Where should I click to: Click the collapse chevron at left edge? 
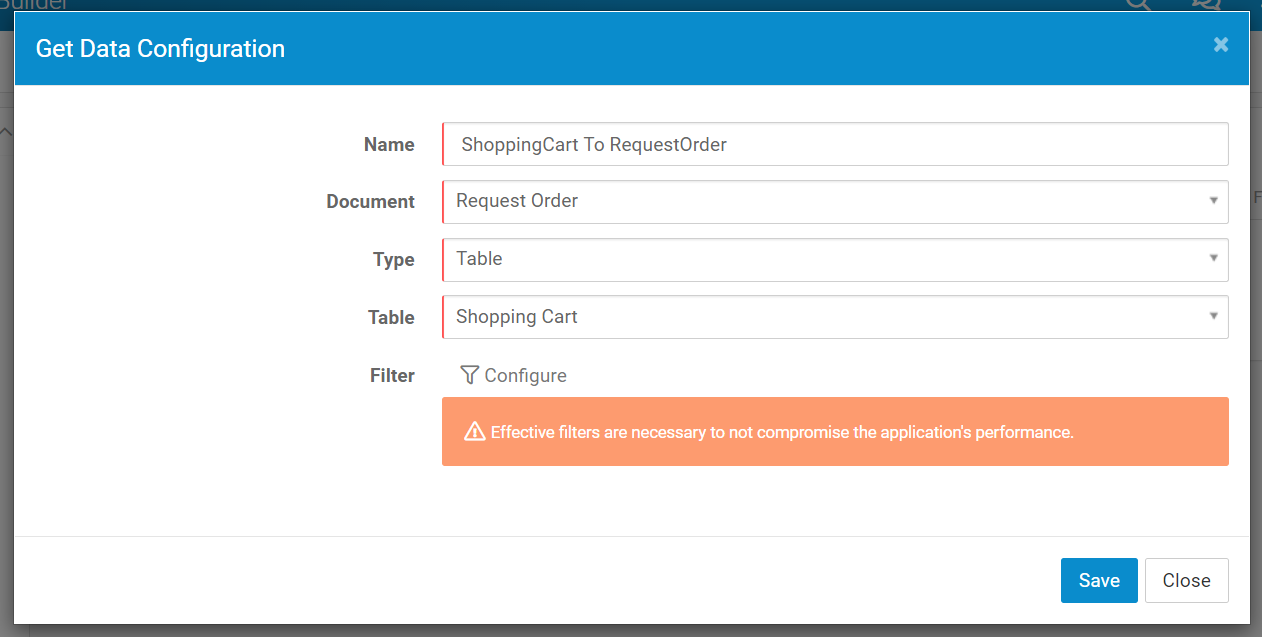pos(5,132)
